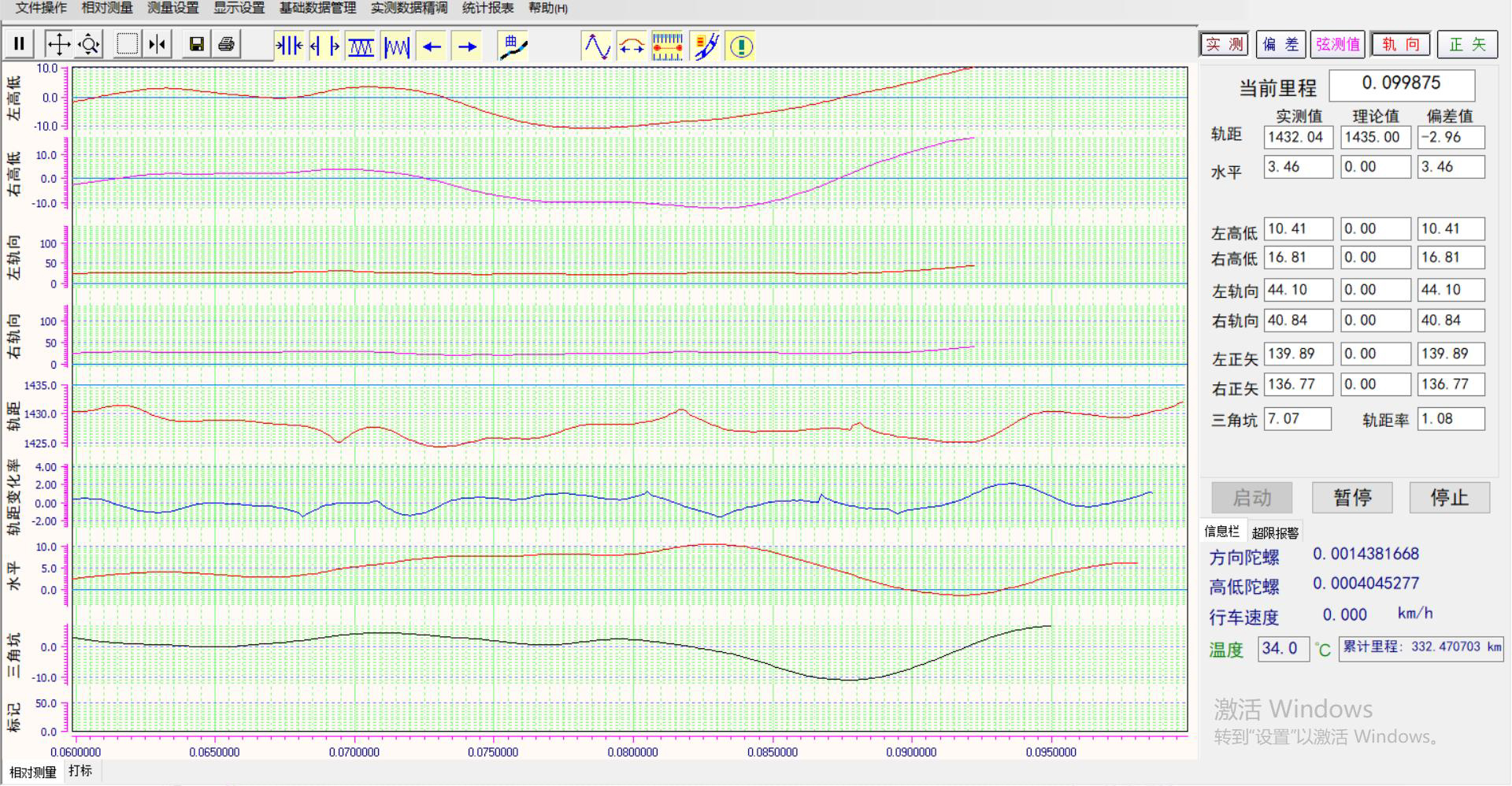This screenshot has width=1512, height=786.
Task: Click the blue left arrow icon
Action: pos(432,46)
